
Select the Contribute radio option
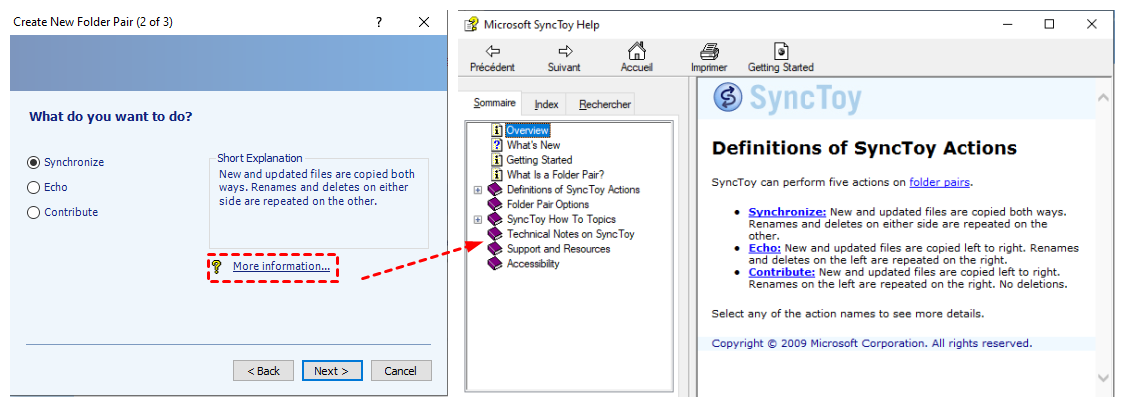click(x=33, y=212)
